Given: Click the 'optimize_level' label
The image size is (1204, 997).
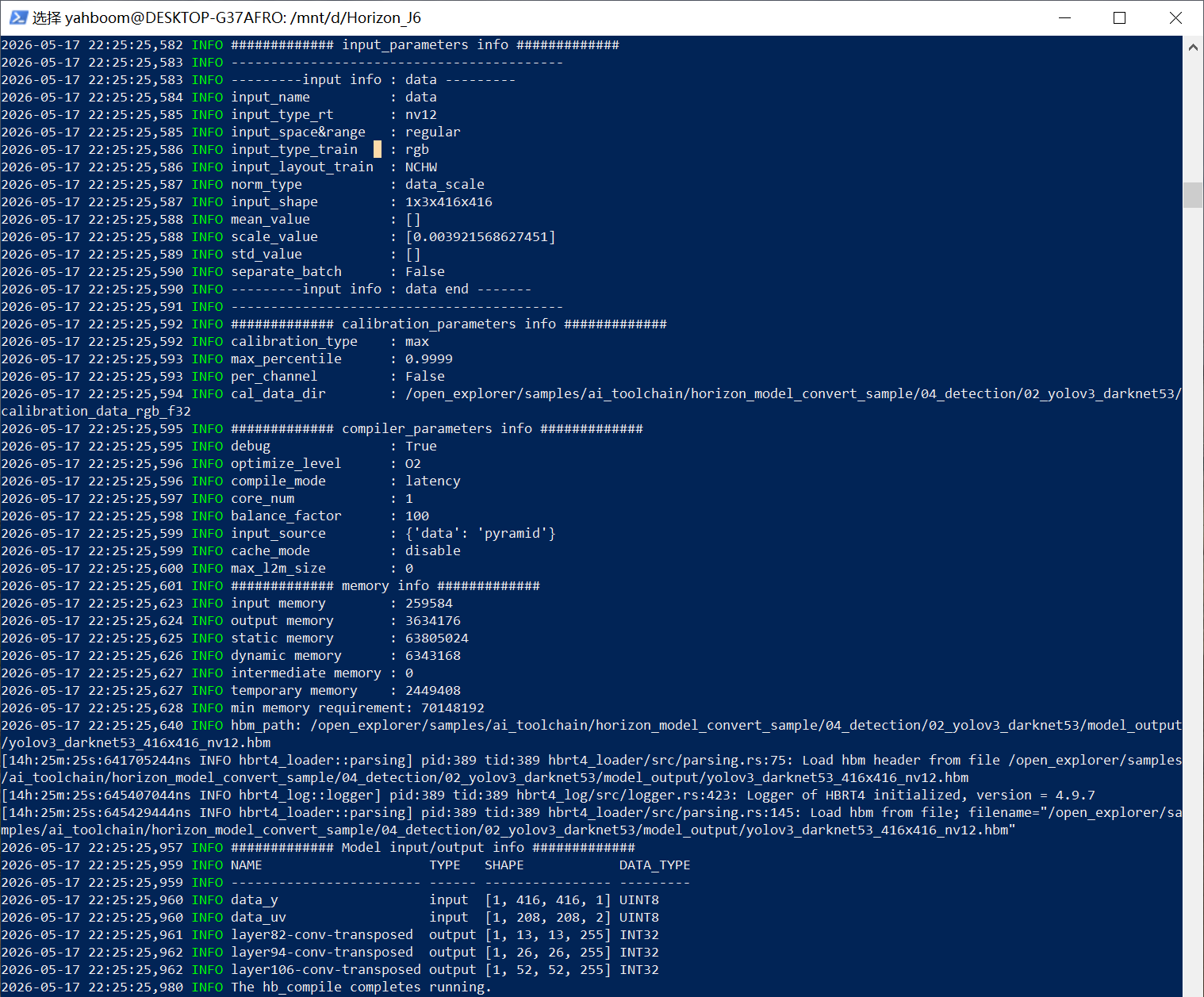Looking at the screenshot, I should coord(286,463).
